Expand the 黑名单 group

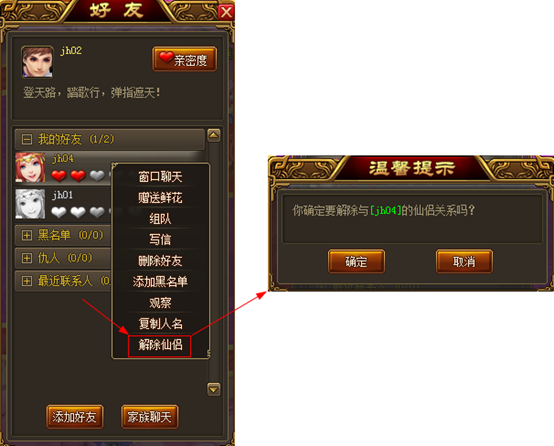tap(27, 235)
